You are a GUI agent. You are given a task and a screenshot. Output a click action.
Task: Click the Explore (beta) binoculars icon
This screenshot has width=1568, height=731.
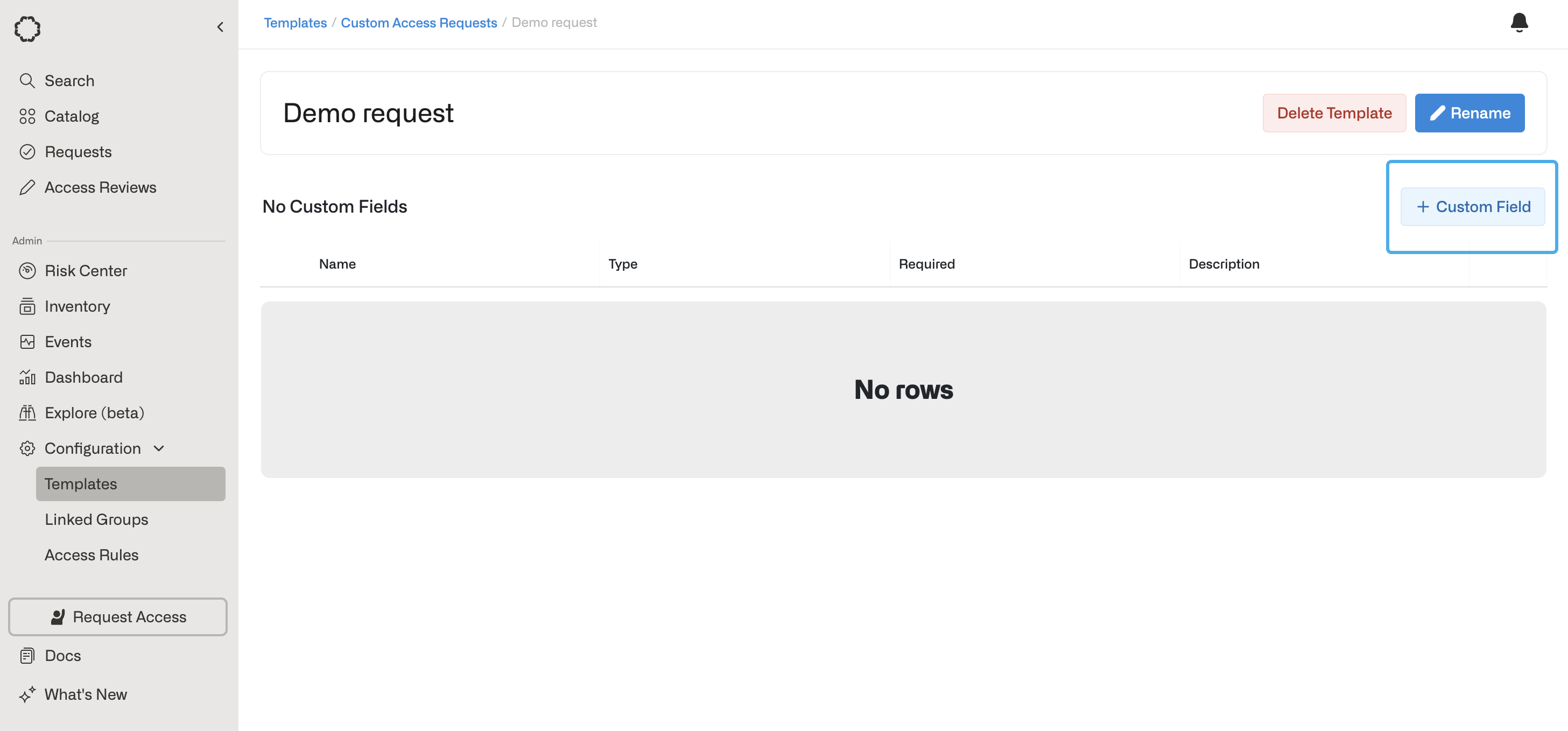point(27,413)
